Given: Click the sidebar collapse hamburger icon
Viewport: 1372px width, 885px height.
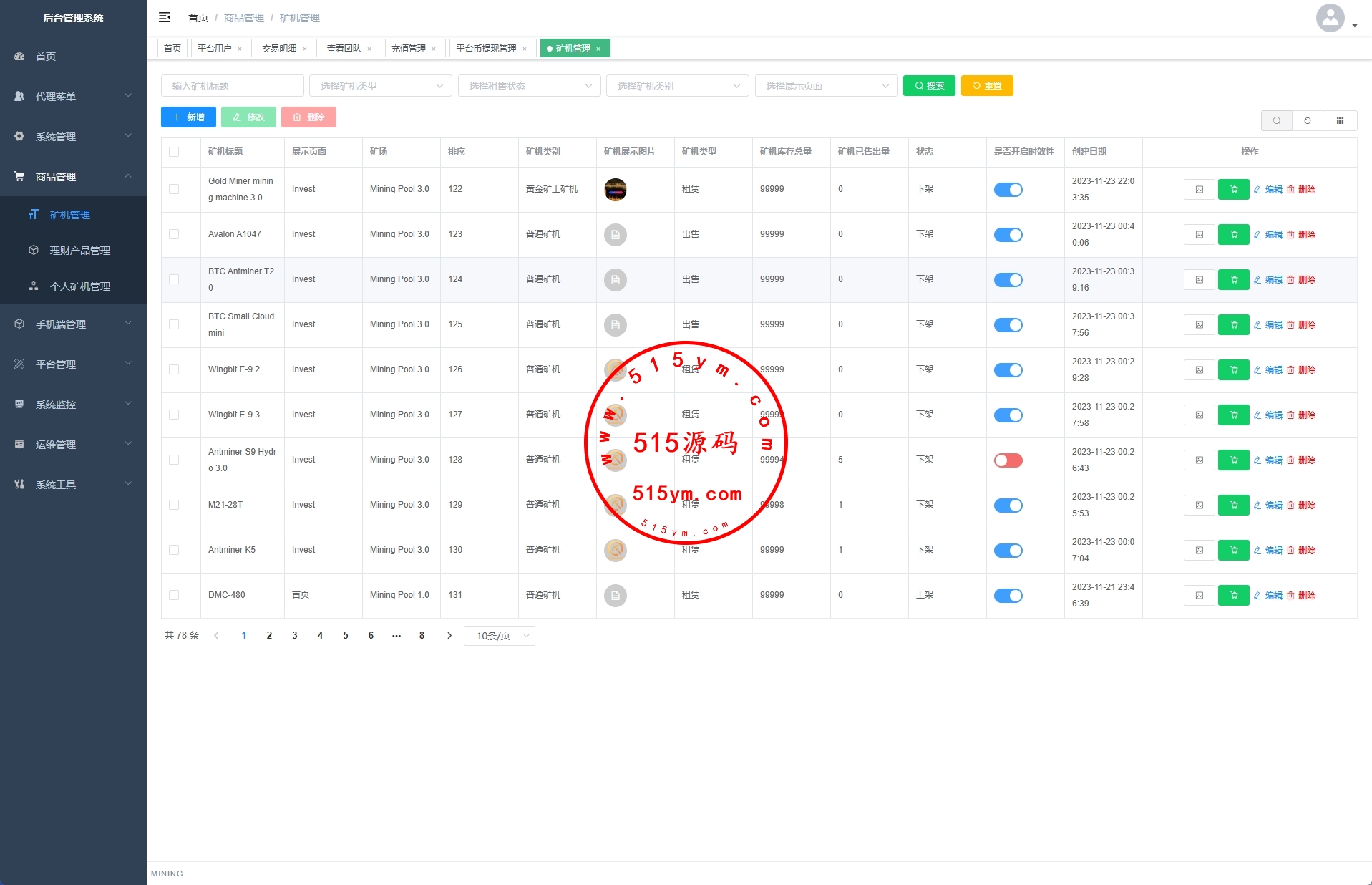Looking at the screenshot, I should (x=165, y=17).
